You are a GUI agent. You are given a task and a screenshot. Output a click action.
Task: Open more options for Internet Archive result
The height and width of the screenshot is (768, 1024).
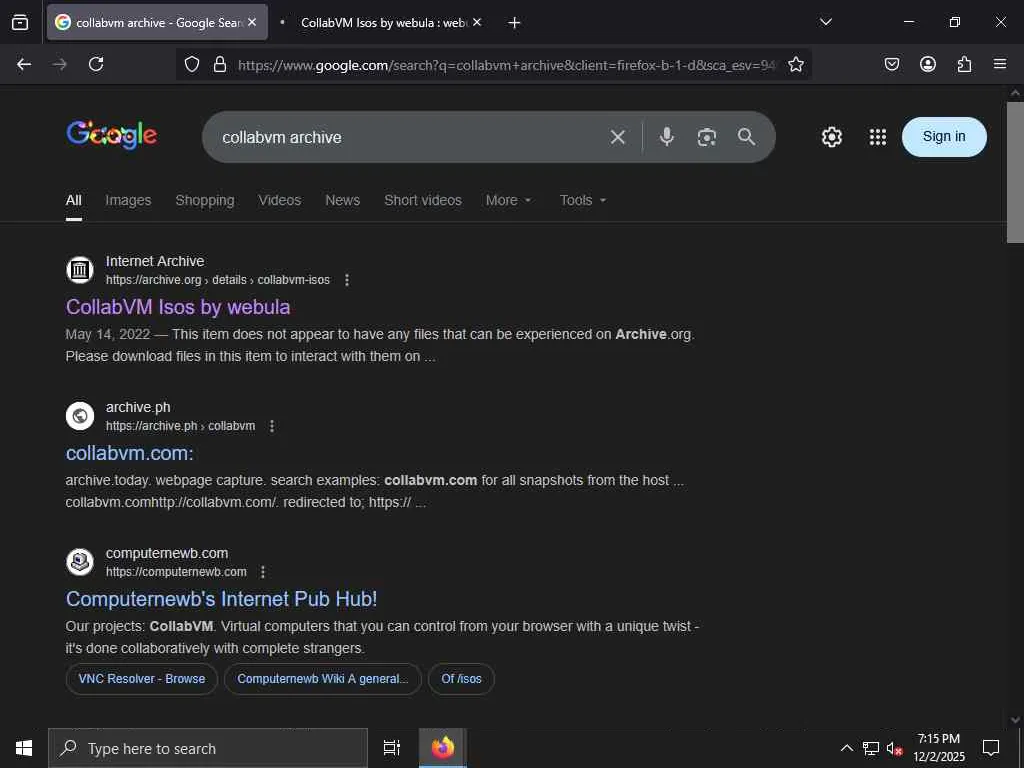pos(347,280)
